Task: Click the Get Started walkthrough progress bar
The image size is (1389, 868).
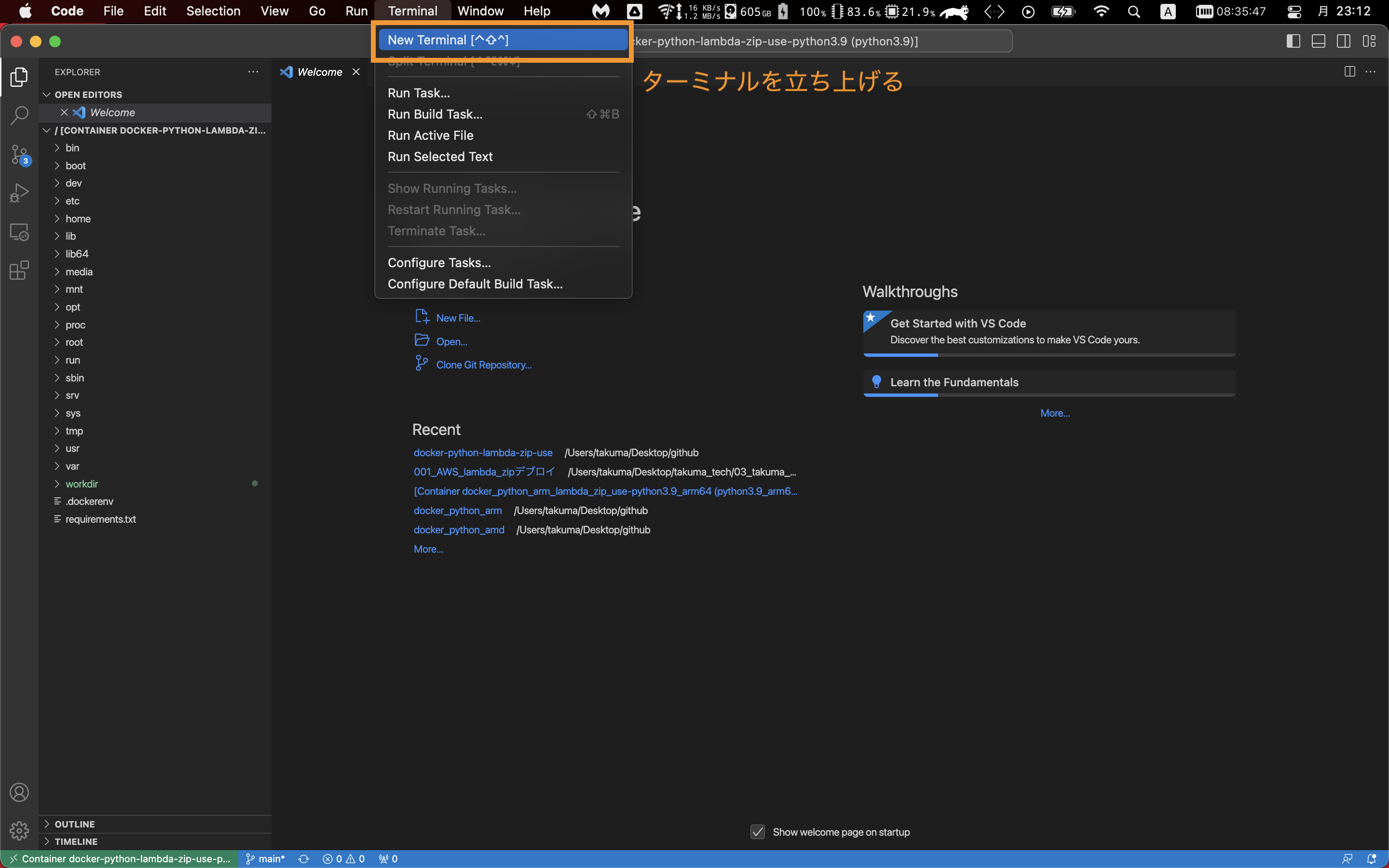Action: 901,356
